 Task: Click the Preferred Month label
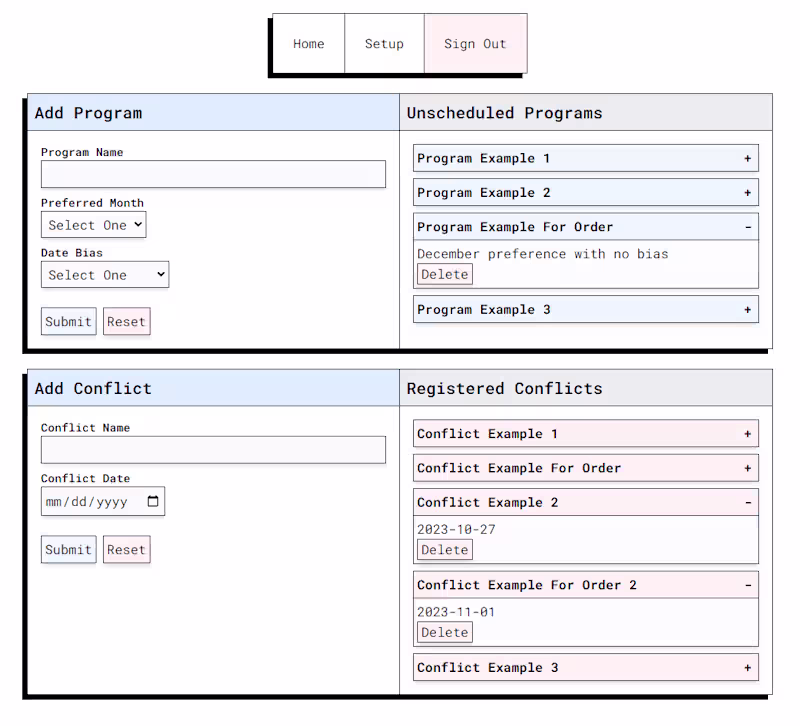[92, 203]
